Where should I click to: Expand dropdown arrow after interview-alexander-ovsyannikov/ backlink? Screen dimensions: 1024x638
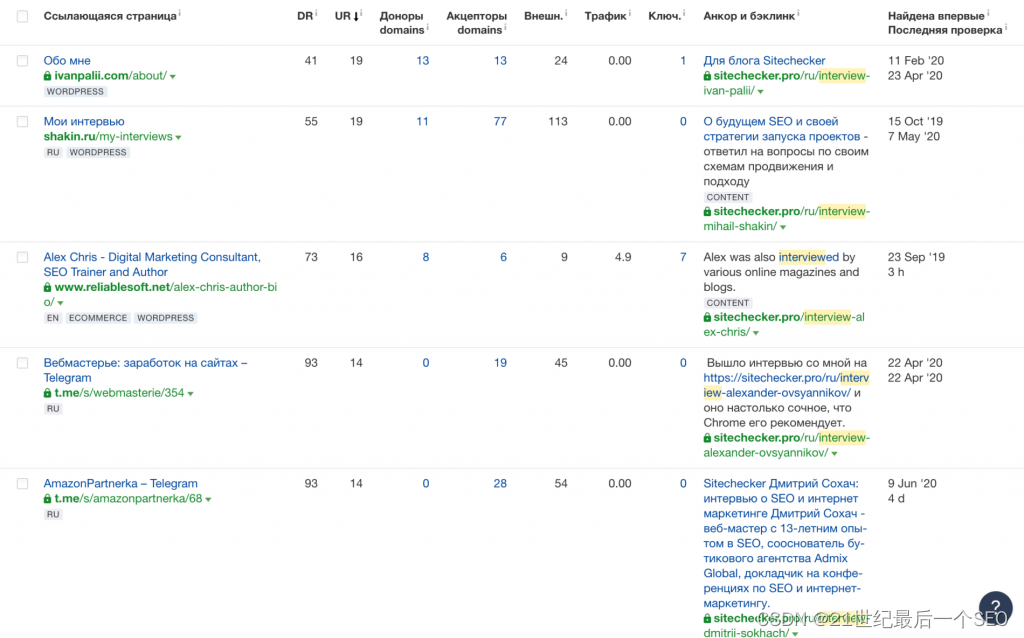pyautogui.click(x=835, y=454)
